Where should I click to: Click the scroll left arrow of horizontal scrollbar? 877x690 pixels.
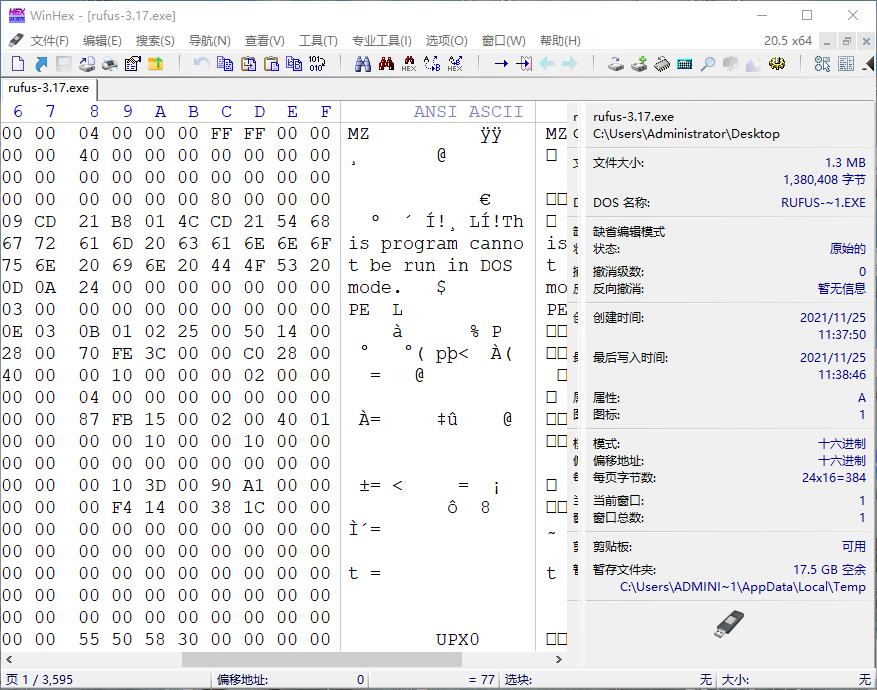(8, 660)
